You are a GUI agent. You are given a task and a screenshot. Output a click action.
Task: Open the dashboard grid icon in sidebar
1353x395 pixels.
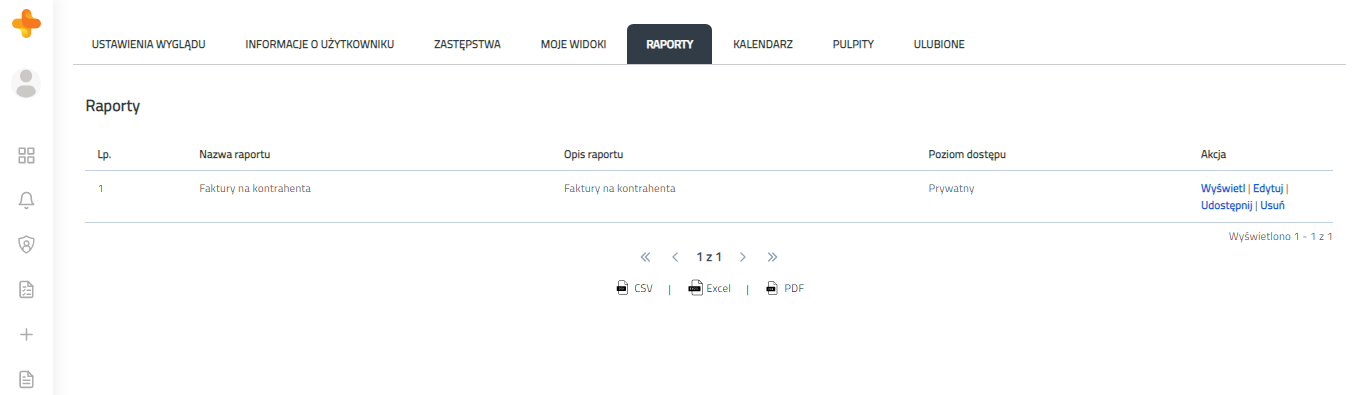pyautogui.click(x=27, y=155)
